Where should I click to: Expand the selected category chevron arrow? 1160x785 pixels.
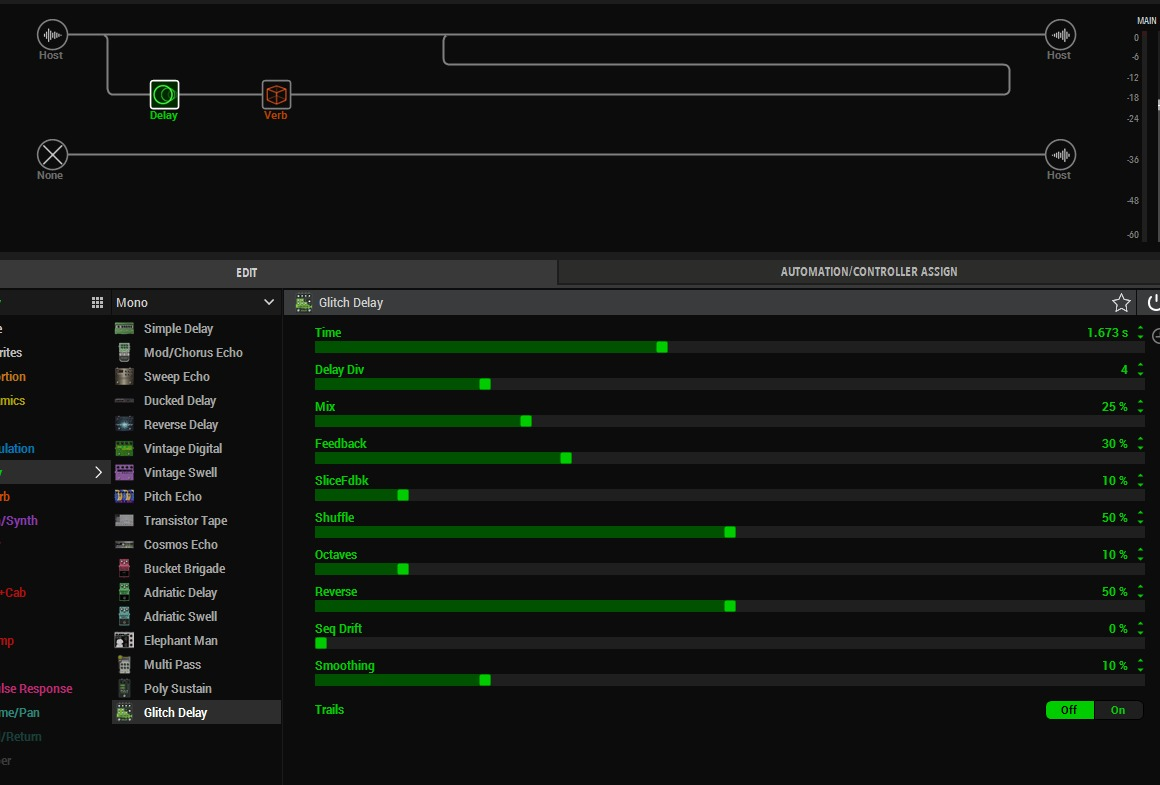(x=98, y=472)
